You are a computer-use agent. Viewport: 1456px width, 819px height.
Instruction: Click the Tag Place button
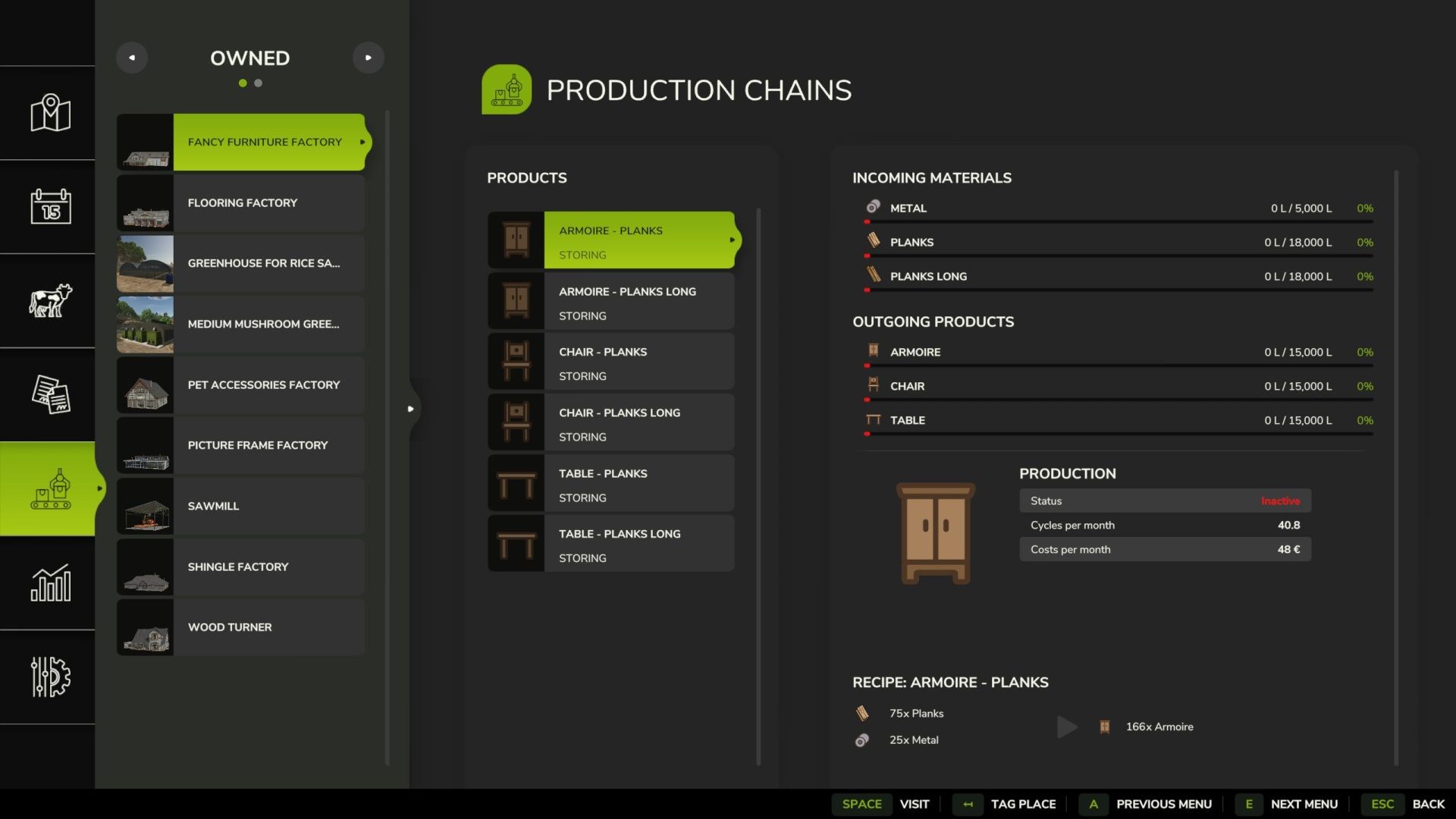1004,804
